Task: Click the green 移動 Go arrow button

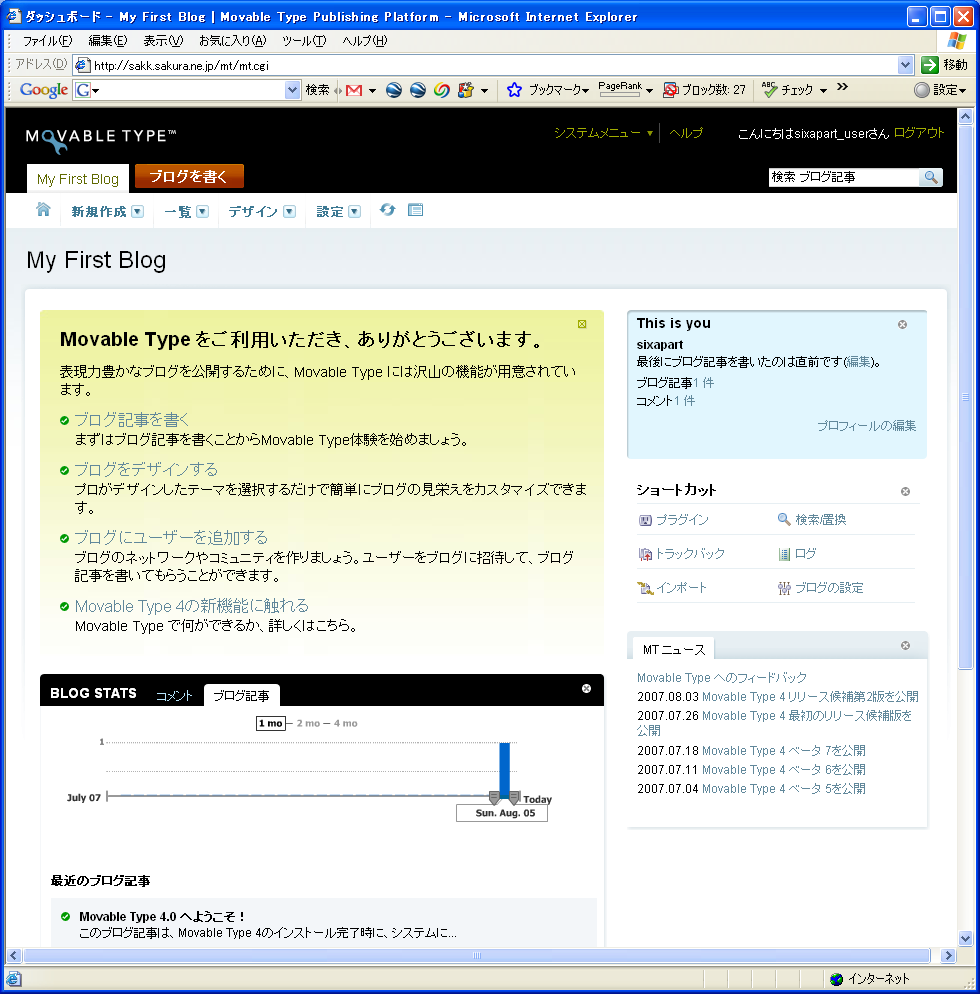Action: tap(929, 65)
